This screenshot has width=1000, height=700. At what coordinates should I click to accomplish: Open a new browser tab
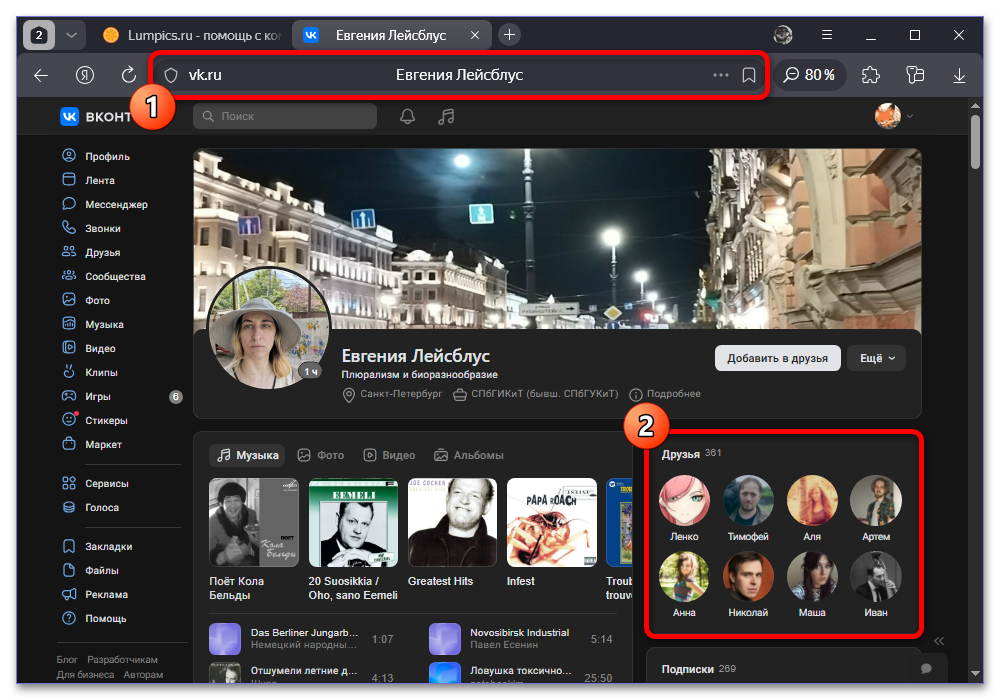[x=509, y=35]
